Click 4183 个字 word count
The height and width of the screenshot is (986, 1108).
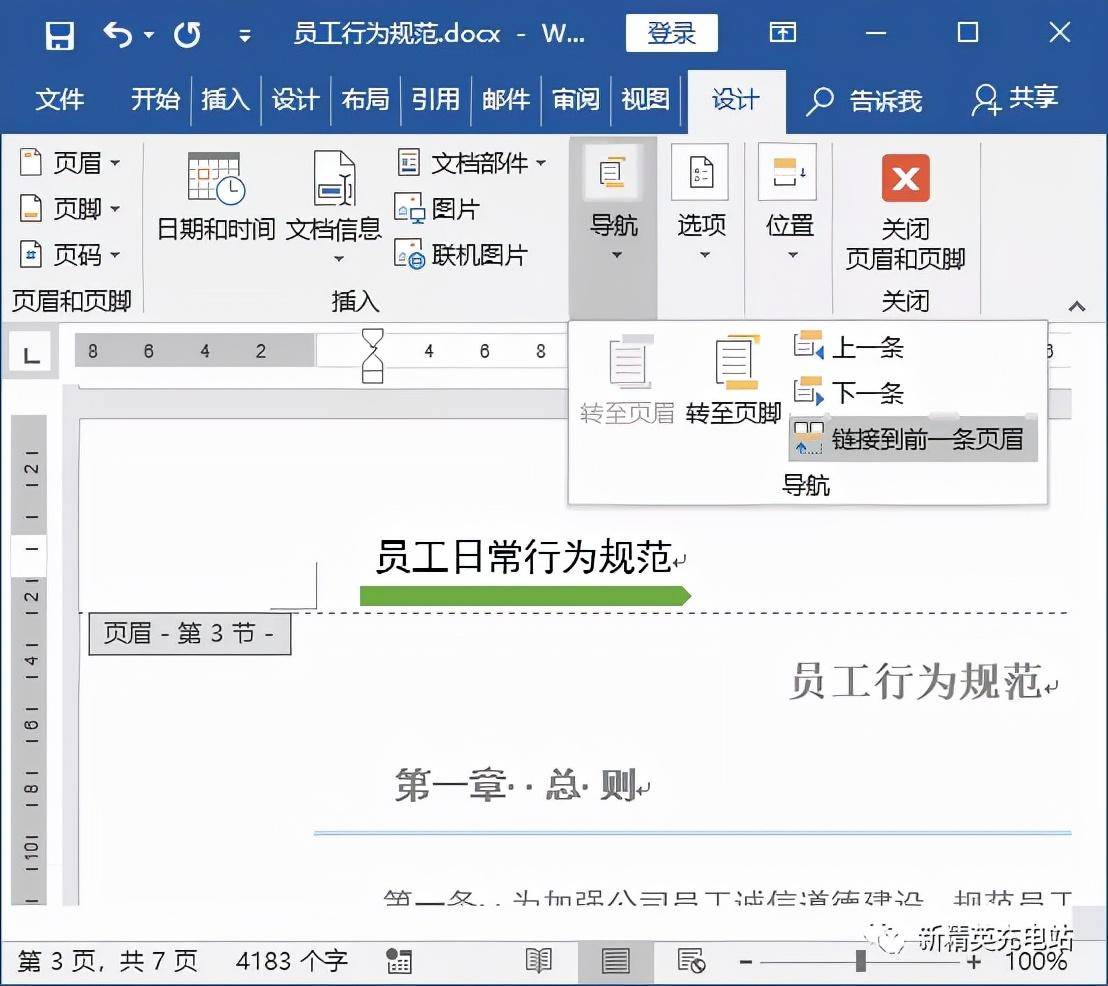coord(291,961)
